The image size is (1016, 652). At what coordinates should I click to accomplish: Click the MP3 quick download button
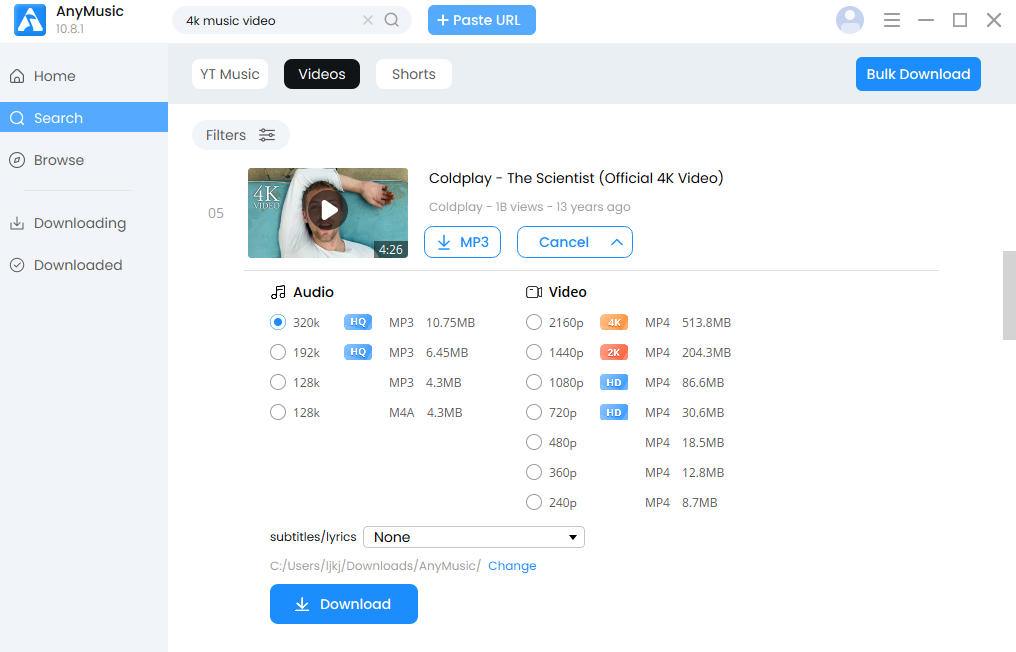[x=463, y=242]
